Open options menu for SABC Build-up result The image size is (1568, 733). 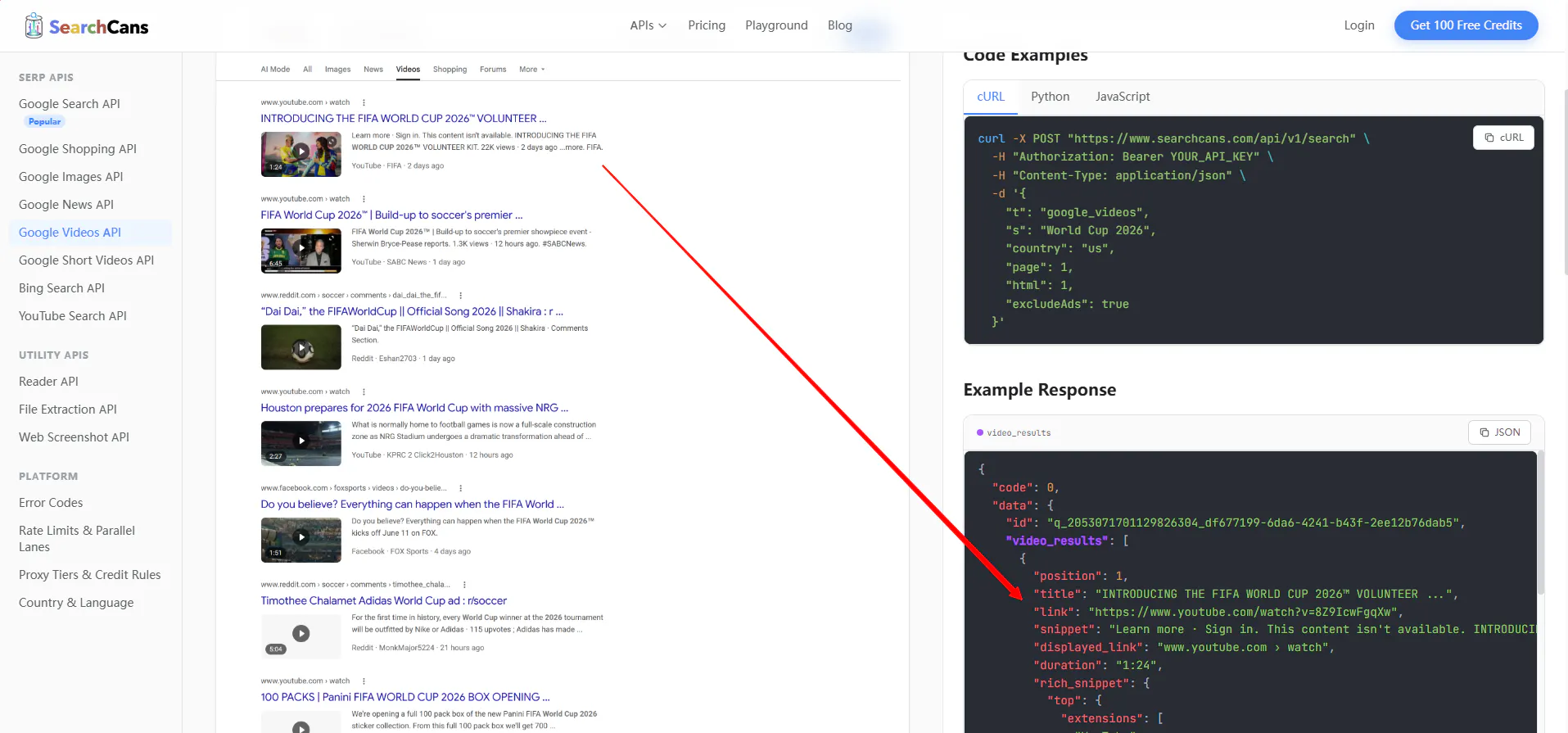pyautogui.click(x=364, y=199)
